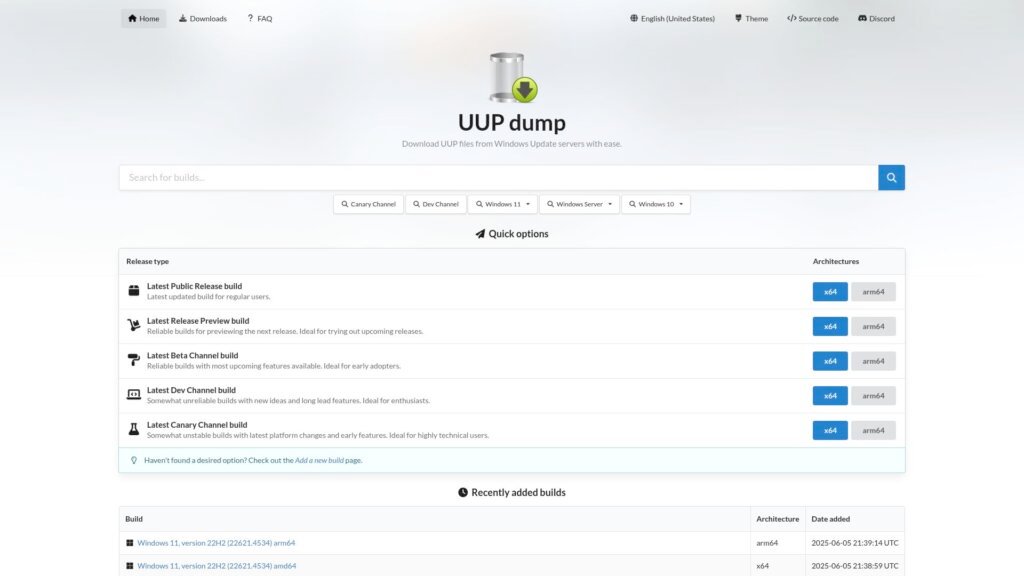1024x576 pixels.
Task: Click 'Somewhat unreliable builds with new ideas' description
Action: tap(288, 400)
